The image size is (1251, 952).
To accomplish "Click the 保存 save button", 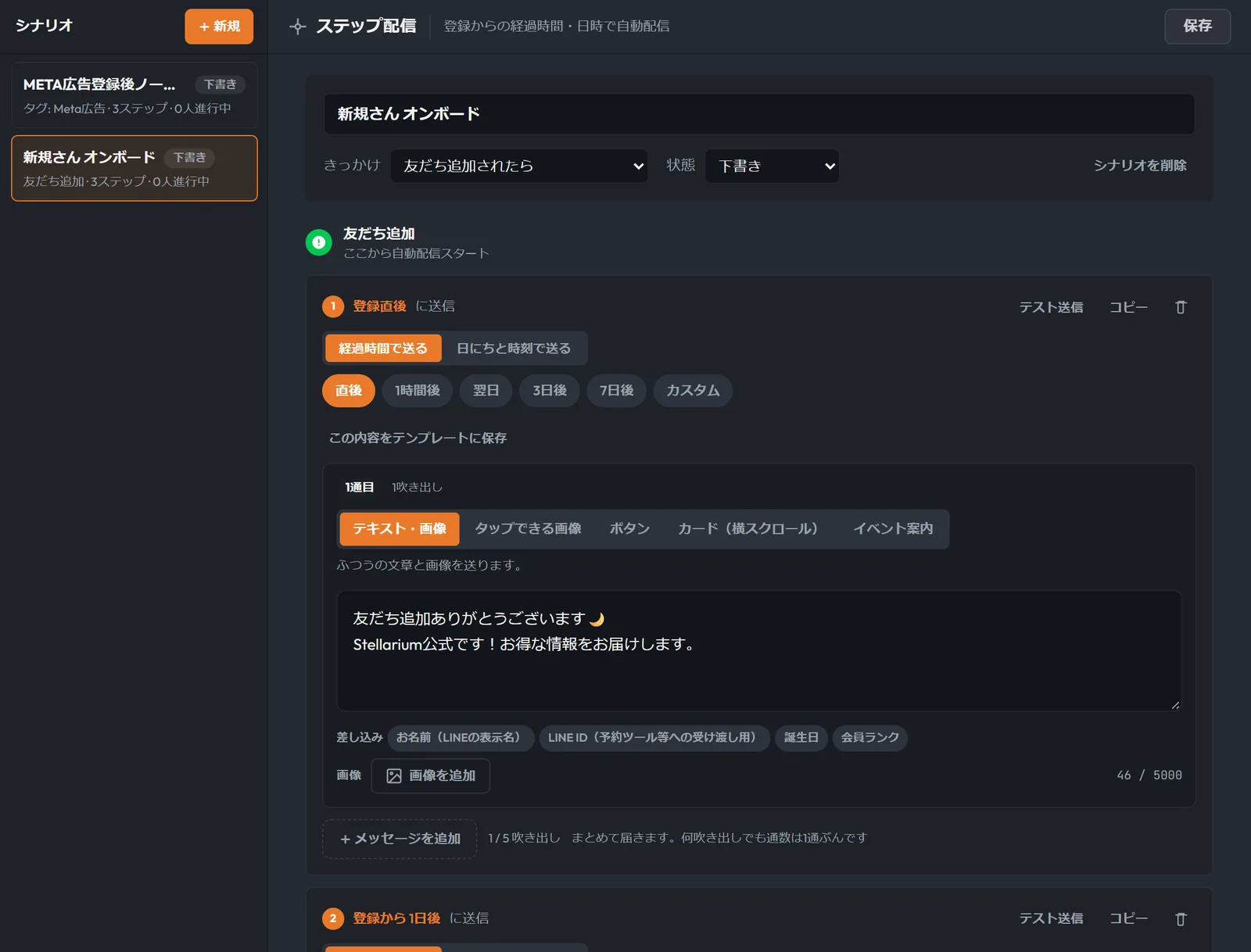I will click(1197, 27).
